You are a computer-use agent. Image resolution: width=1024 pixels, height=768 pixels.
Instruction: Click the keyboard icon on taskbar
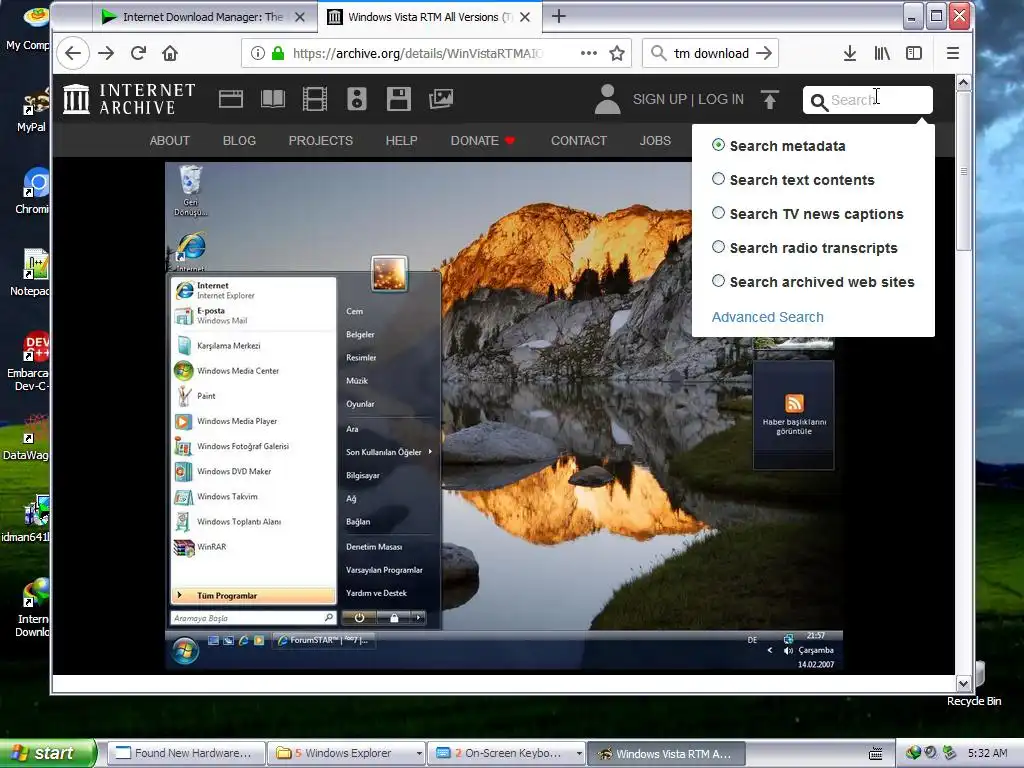click(x=876, y=754)
